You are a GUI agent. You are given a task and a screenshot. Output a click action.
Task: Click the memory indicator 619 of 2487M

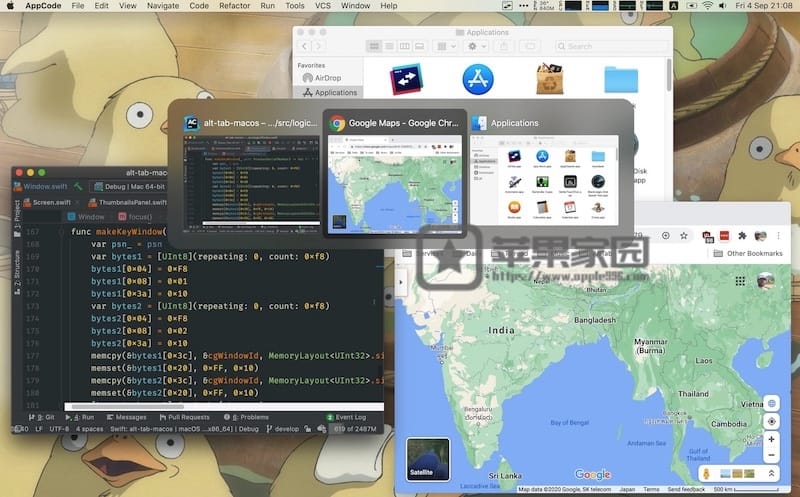355,429
